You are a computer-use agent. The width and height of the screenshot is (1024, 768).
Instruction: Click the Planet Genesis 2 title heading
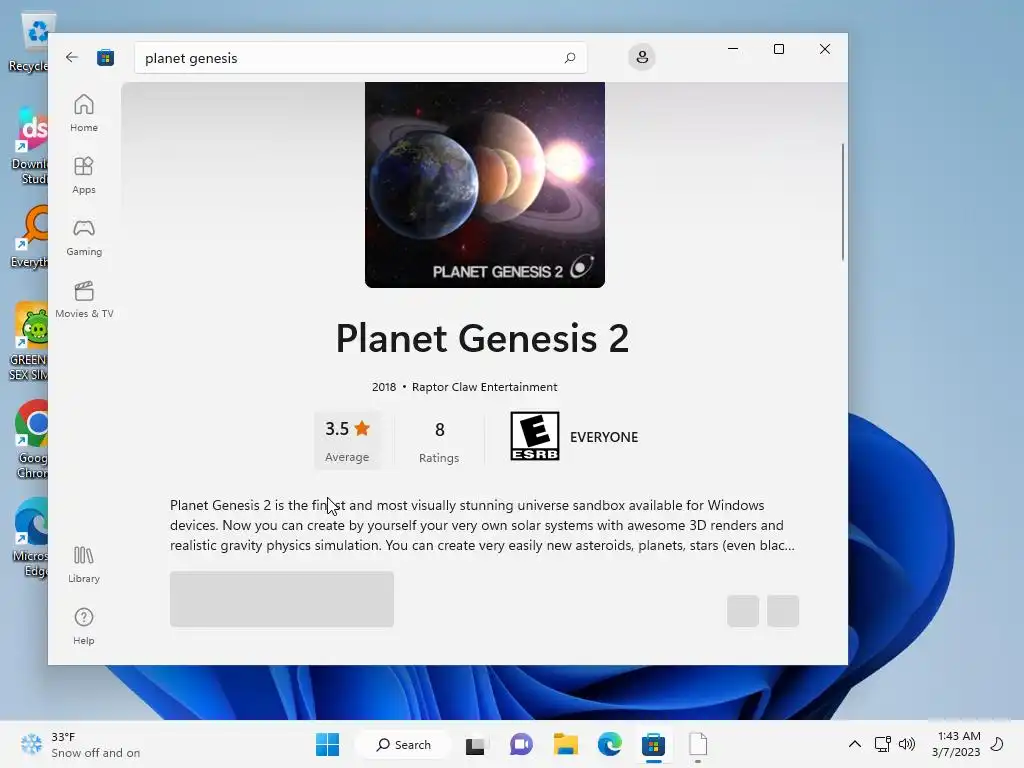(482, 338)
